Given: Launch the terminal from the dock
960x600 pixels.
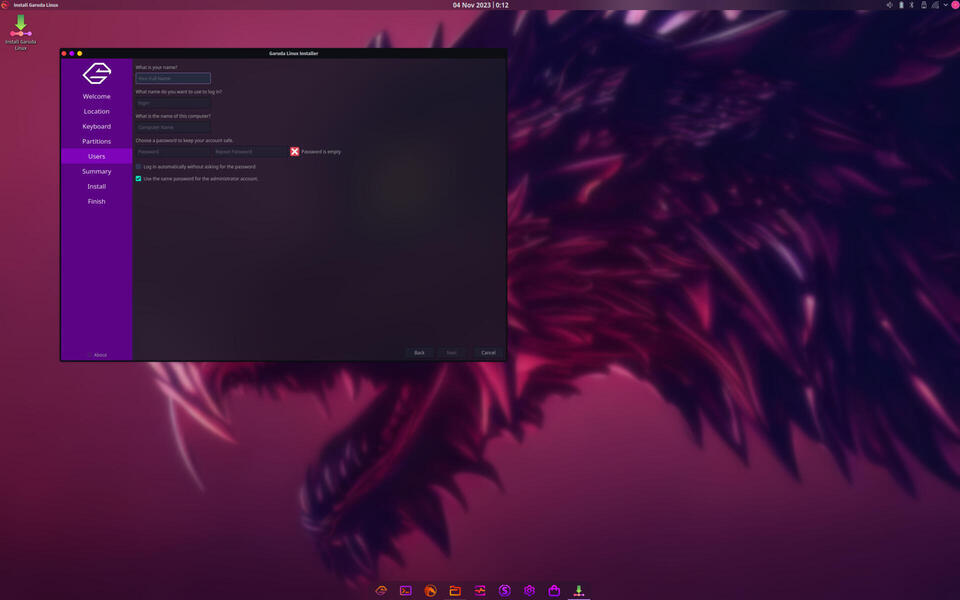Looking at the screenshot, I should coord(405,590).
